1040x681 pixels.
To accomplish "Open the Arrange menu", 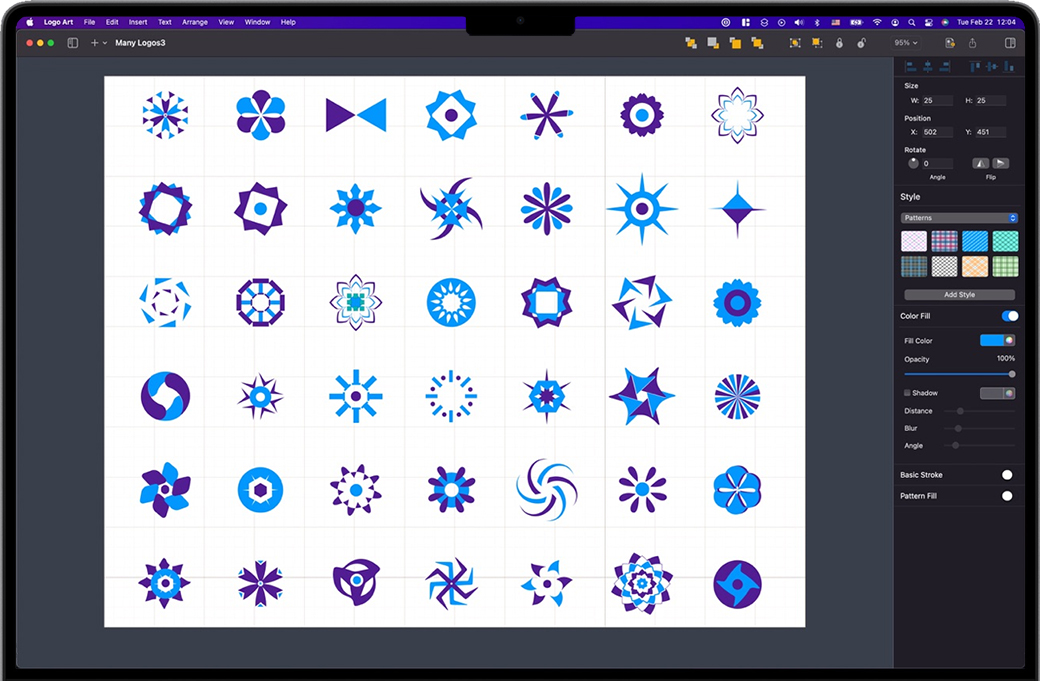I will click(x=195, y=22).
